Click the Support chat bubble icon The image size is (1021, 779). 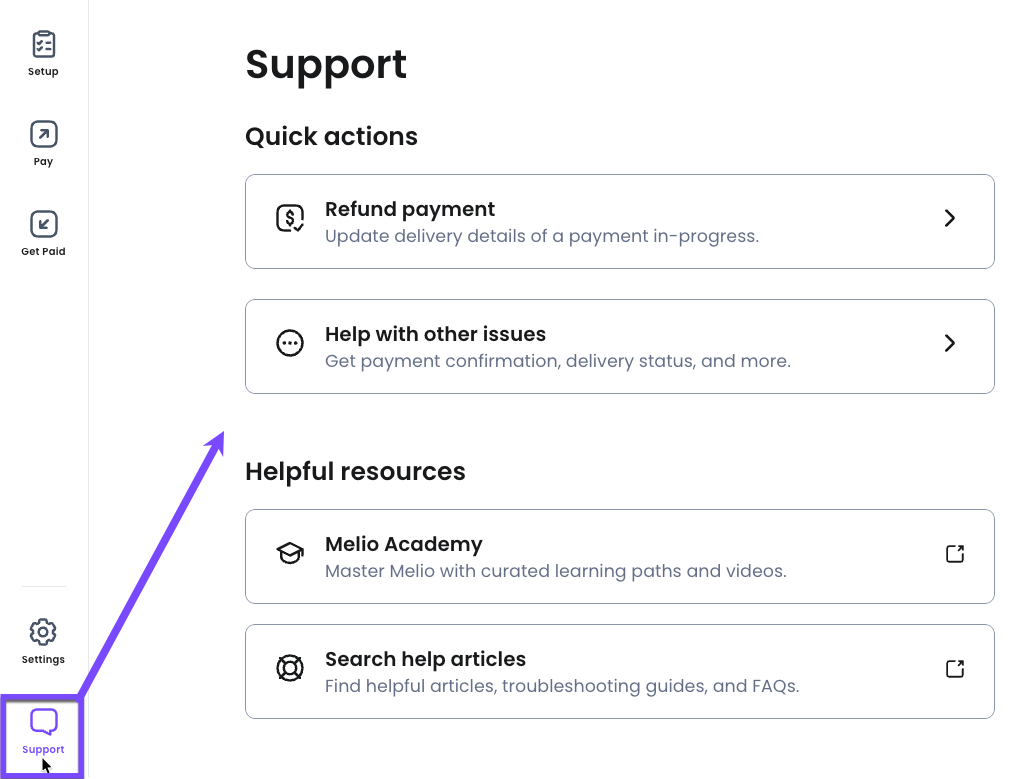coord(43,722)
